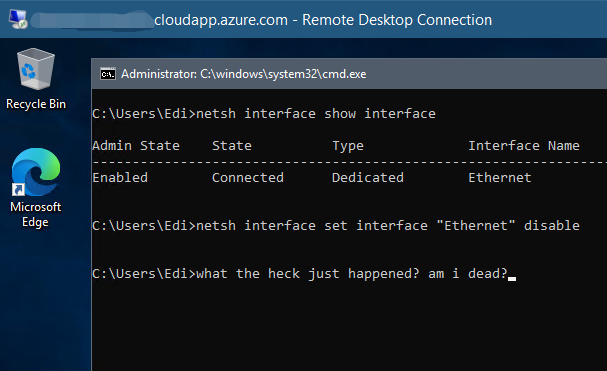The height and width of the screenshot is (371, 607).
Task: Click the shortcut arrow overlay on Edge icon
Action: point(18,189)
